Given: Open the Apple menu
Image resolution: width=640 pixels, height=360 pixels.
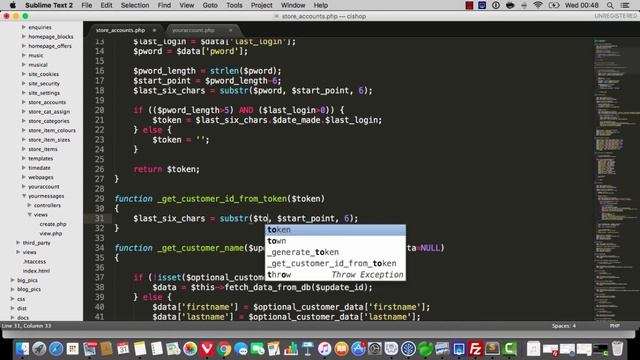Looking at the screenshot, I should click(13, 5).
